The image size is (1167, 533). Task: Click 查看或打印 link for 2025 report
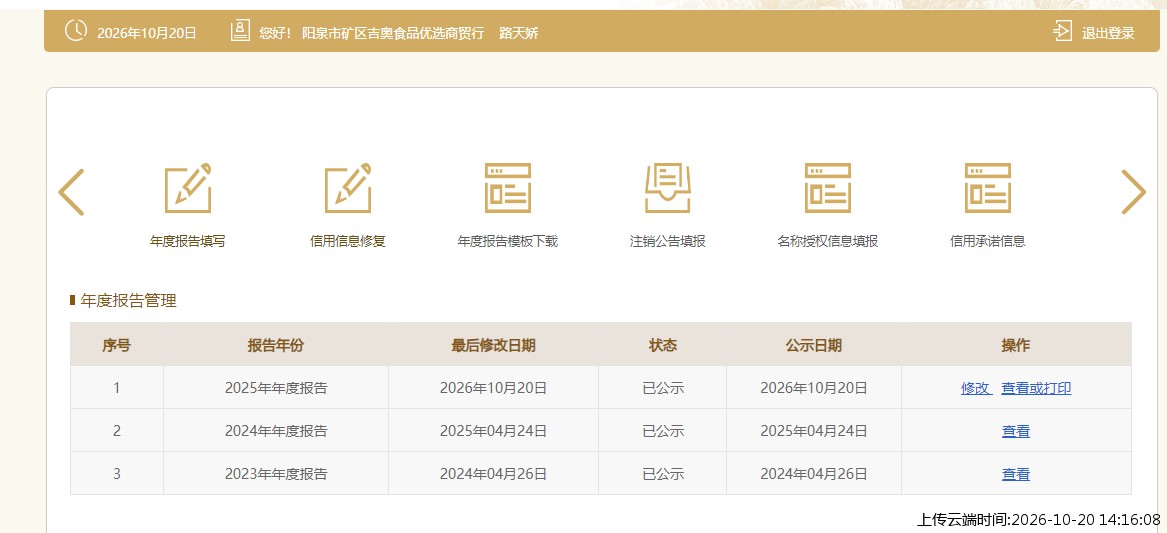pos(1036,388)
